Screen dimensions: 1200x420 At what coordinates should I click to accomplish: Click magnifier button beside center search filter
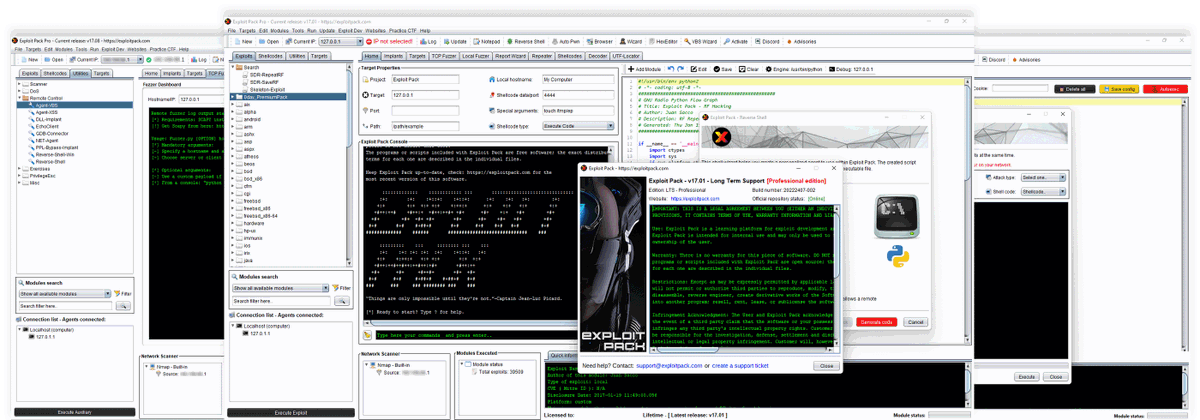(344, 301)
